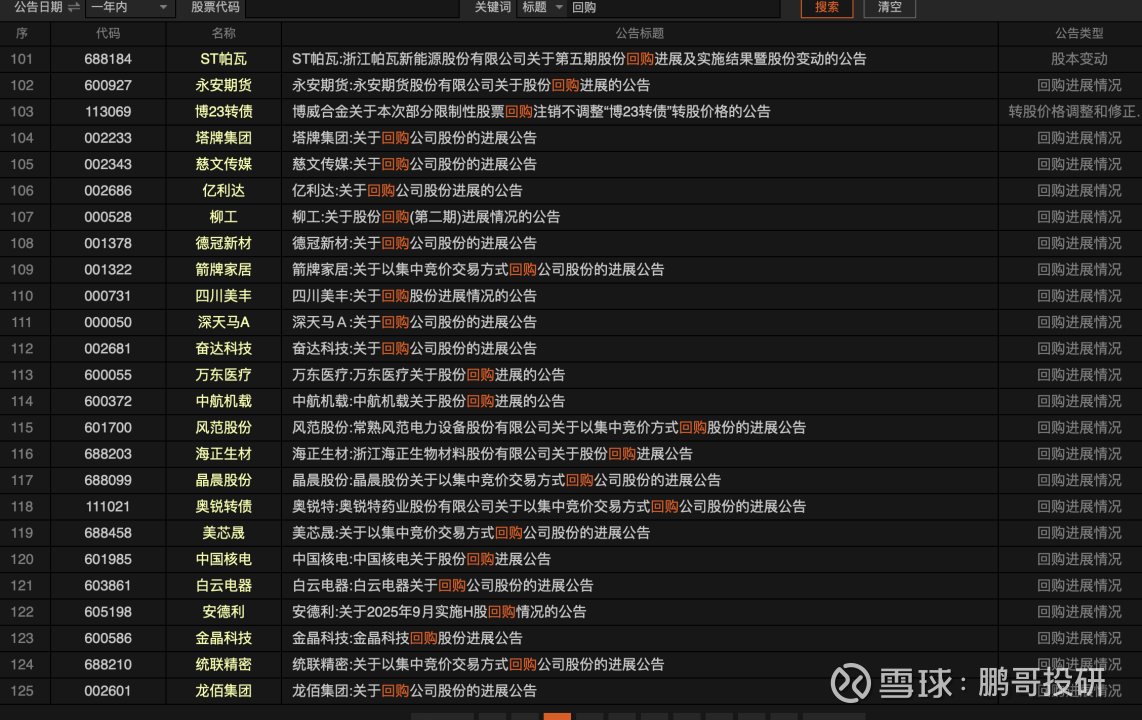The image size is (1142, 720).
Task: Click row number 125
Action: 22,690
